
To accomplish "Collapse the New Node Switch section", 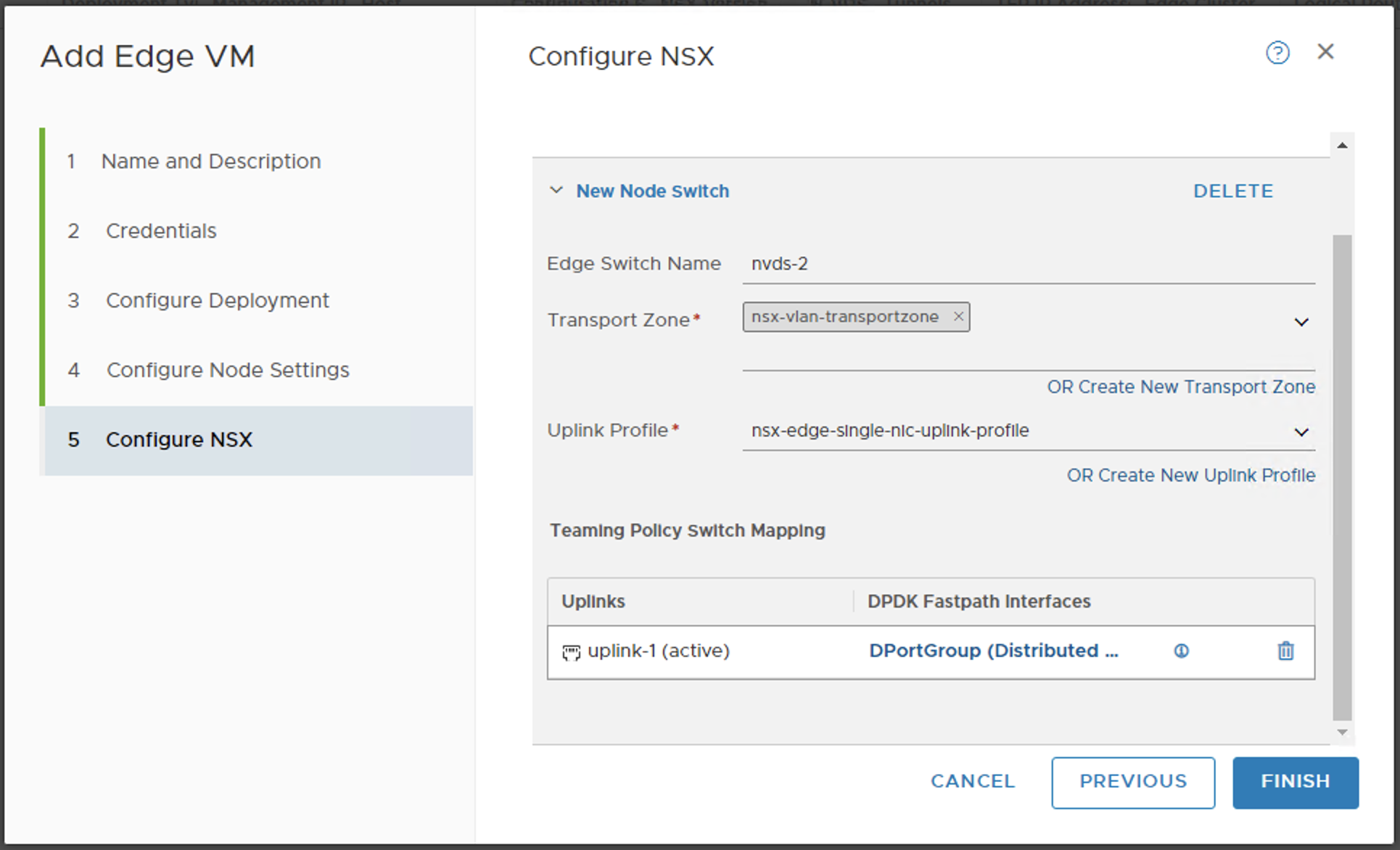I will pos(556,190).
